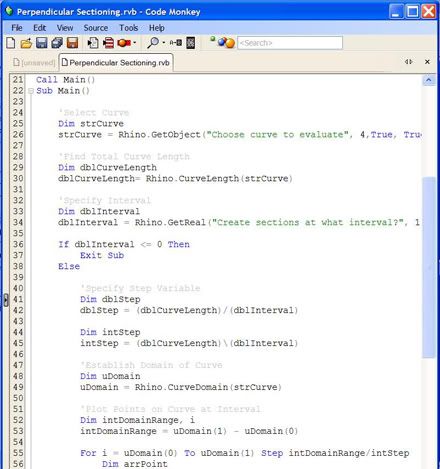The width and height of the screenshot is (440, 469).
Task: Maximize the Code Monkey window
Action: [x=412, y=12]
